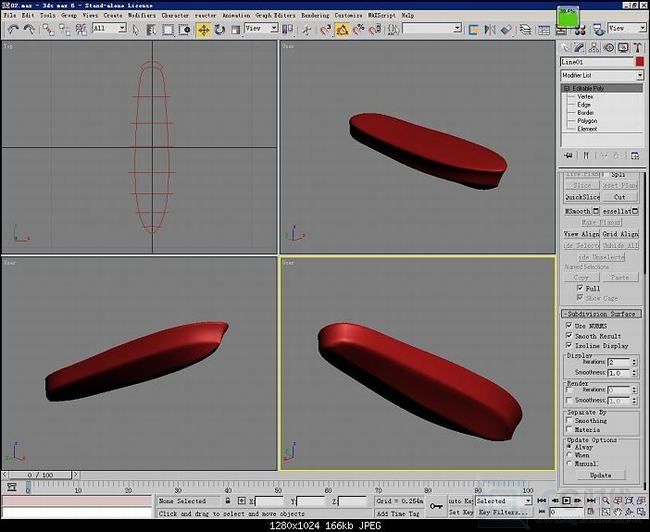Open the Utilities hammer panel tab
650x532 pixels.
click(638, 48)
